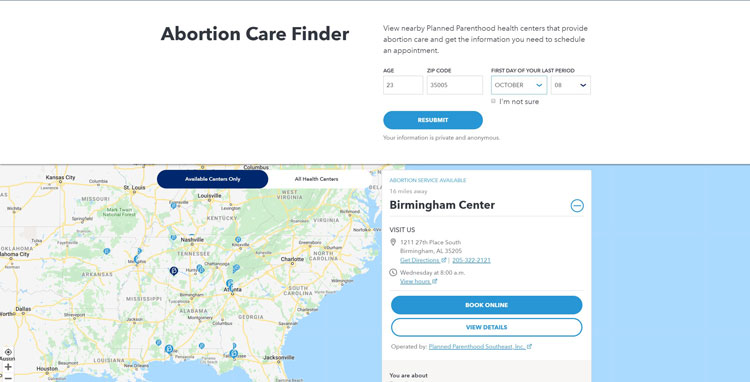
Task: Select the dark navy selected map pin
Action: (x=174, y=271)
